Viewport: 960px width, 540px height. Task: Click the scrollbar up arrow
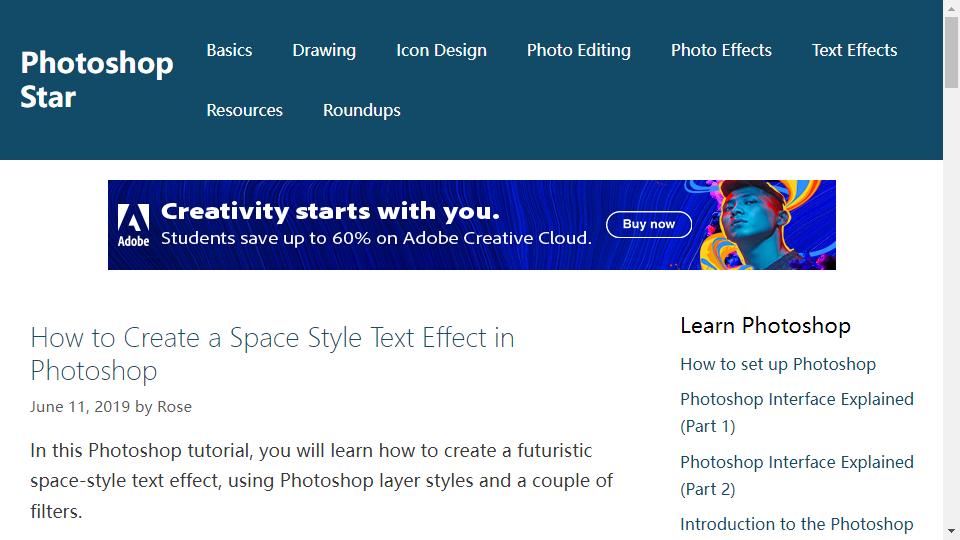pyautogui.click(x=951, y=8)
